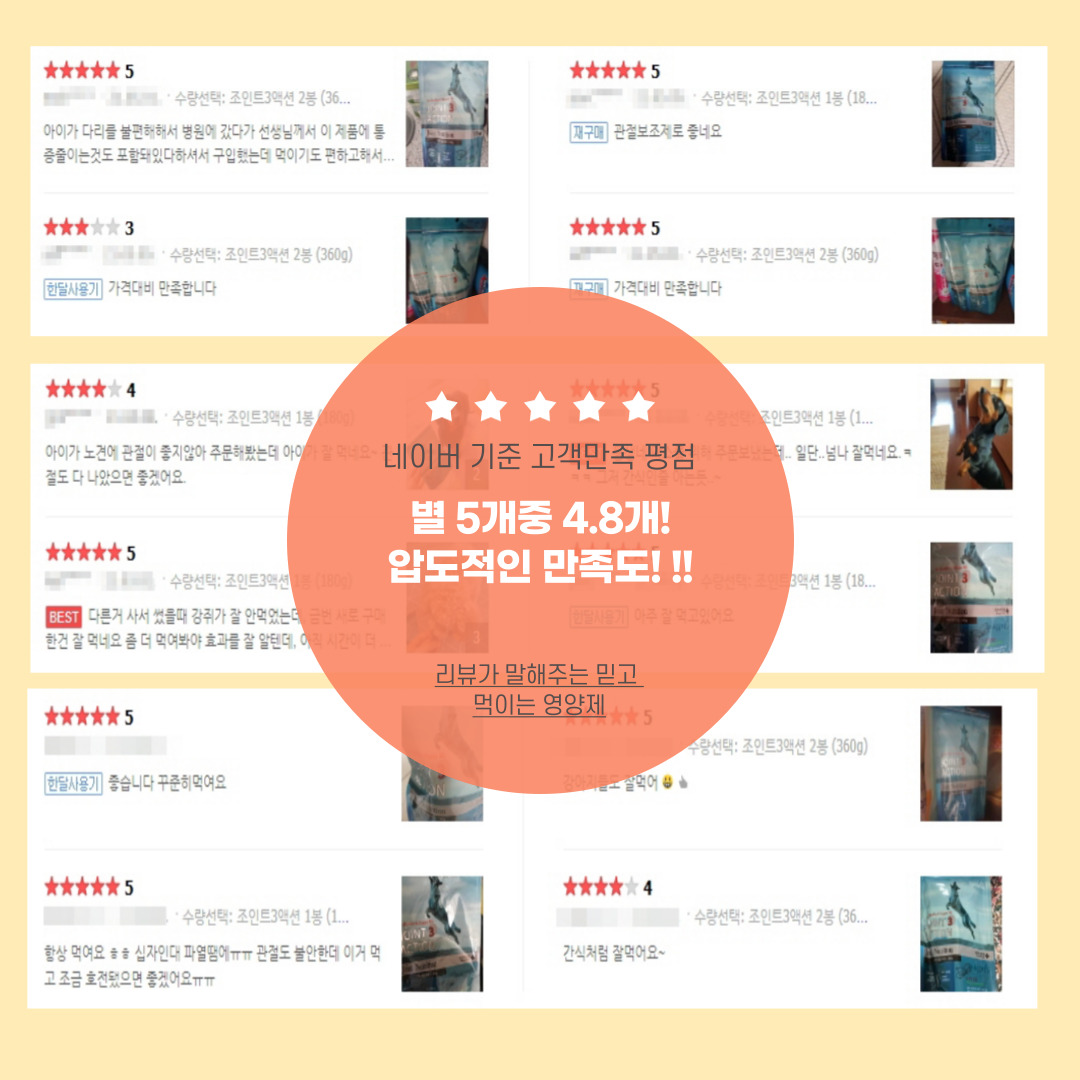This screenshot has width=1080, height=1080.
Task: Click the white five-star row in the orange circle
Action: pos(540,406)
